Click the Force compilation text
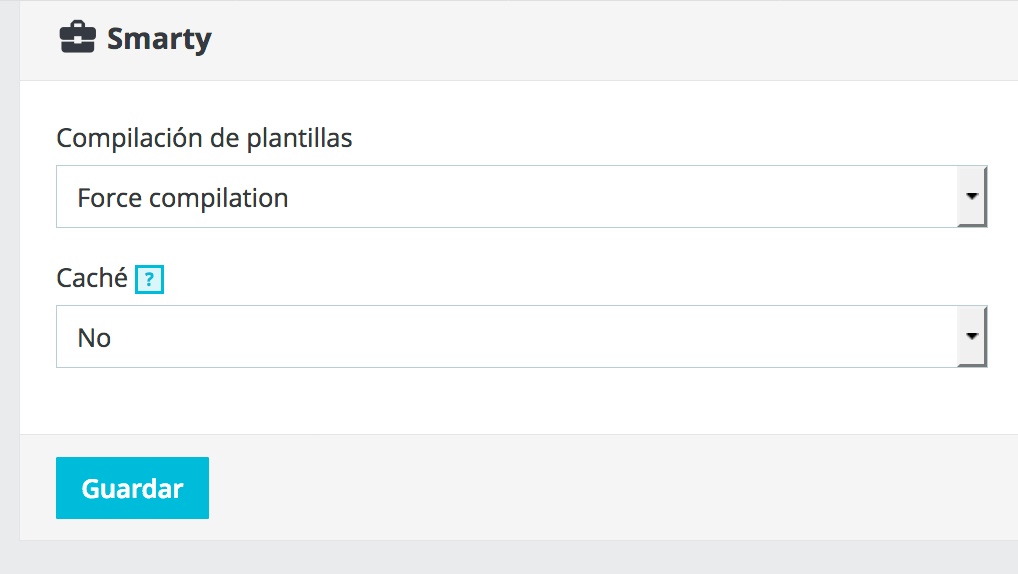This screenshot has height=574, width=1018. (x=182, y=198)
